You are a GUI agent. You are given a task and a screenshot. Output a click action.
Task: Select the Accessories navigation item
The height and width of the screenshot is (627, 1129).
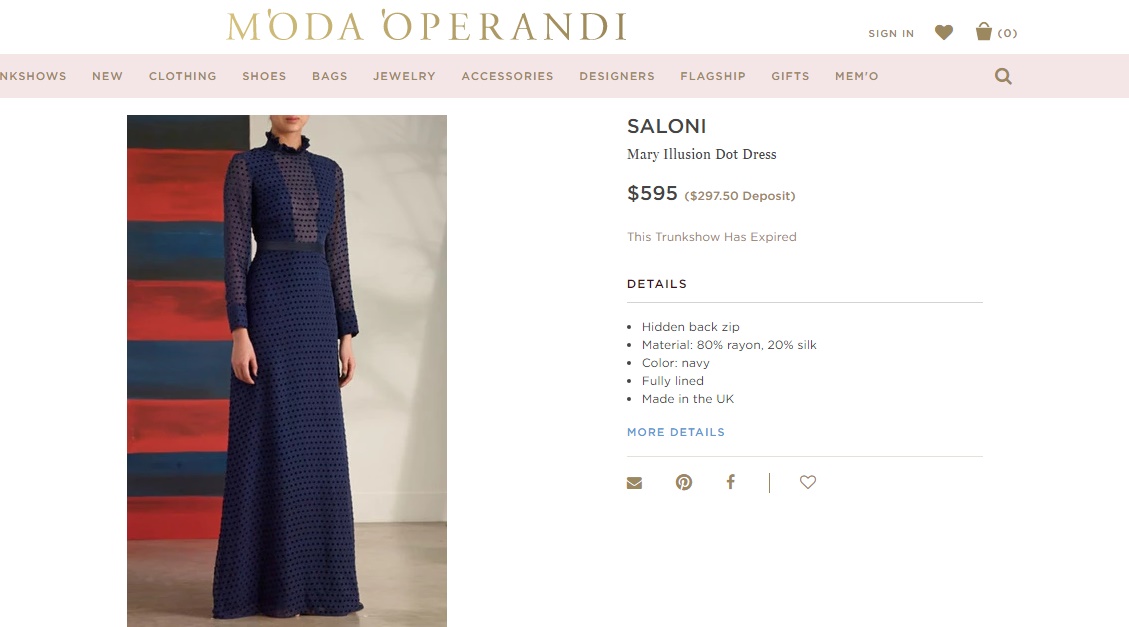click(508, 76)
